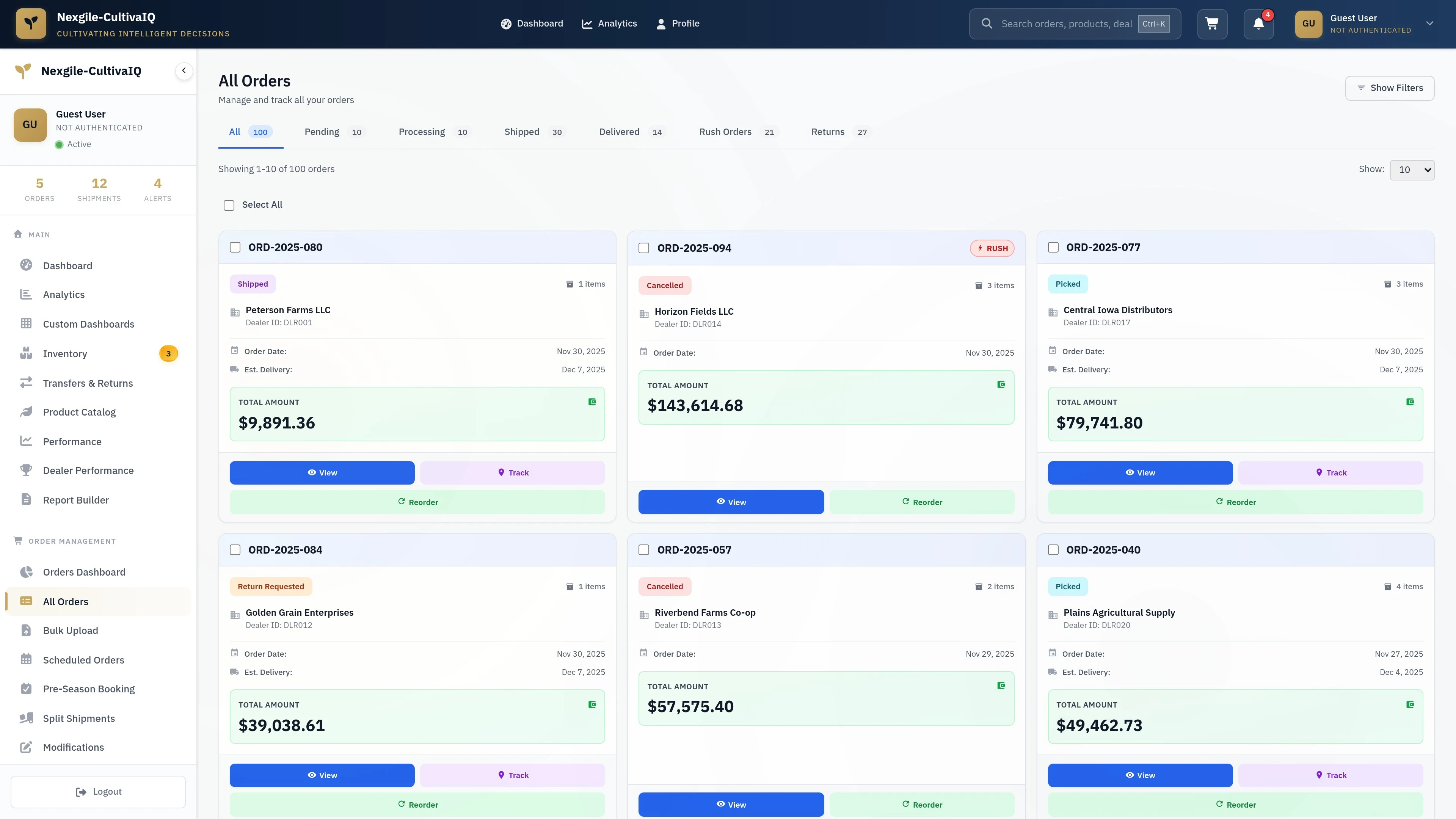1456x819 pixels.
Task: Collapse the sidebar with the chevron
Action: point(184,71)
